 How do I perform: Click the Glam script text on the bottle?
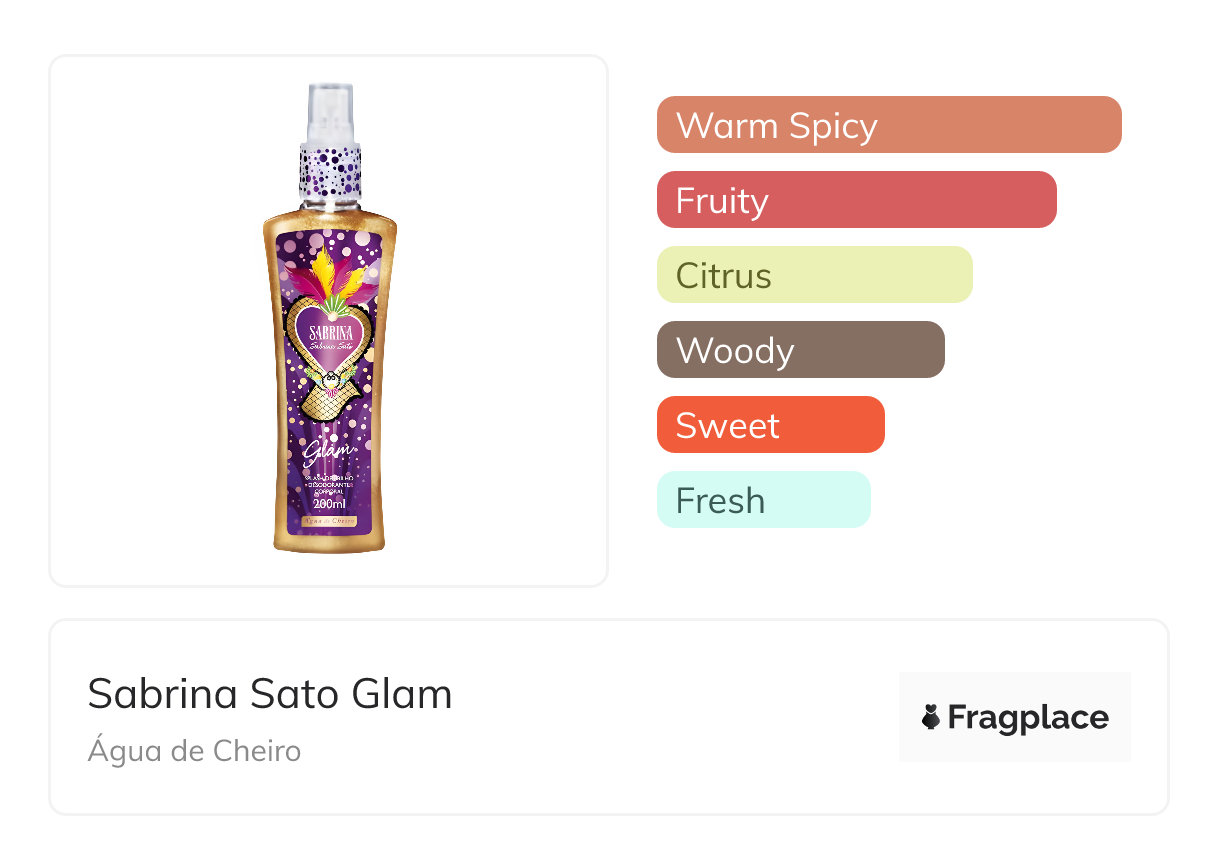[328, 453]
